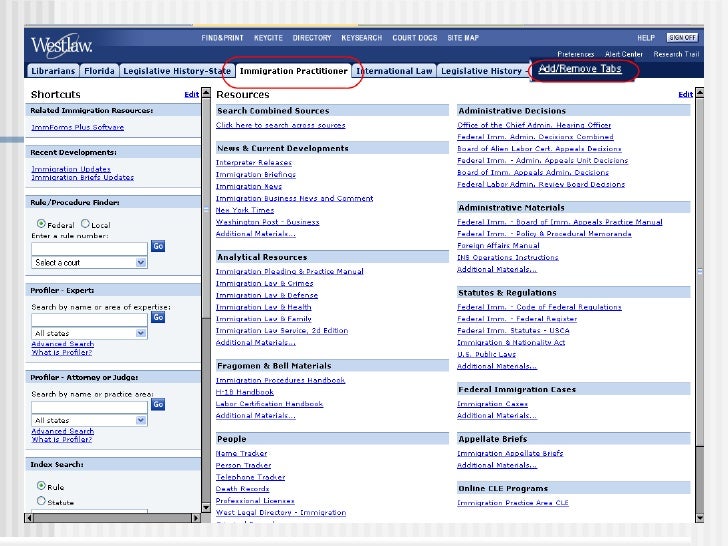Select the Rule radio button in Index Search
The height and width of the screenshot is (546, 728).
tap(41, 486)
